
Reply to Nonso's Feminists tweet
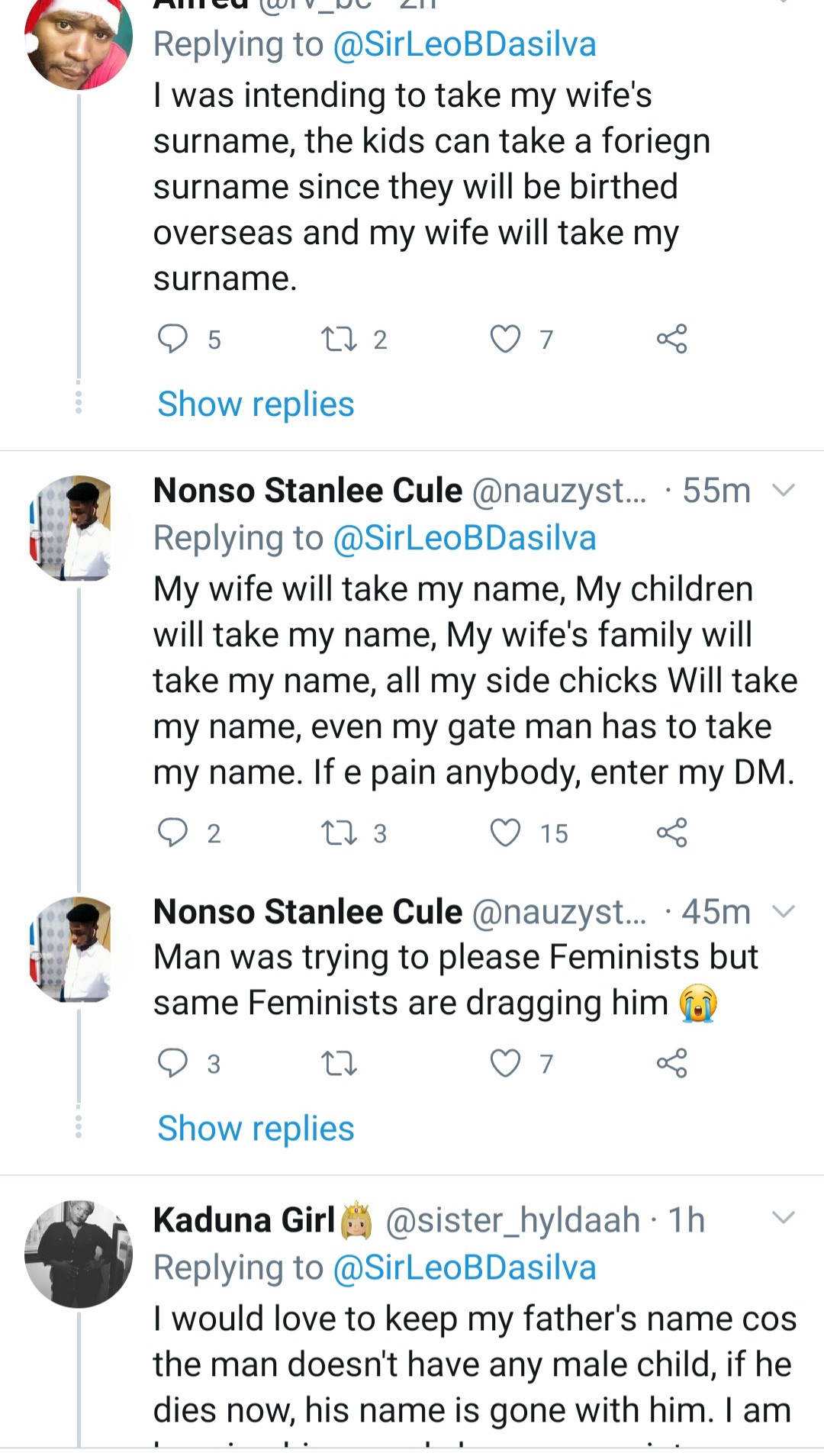[x=172, y=1062]
